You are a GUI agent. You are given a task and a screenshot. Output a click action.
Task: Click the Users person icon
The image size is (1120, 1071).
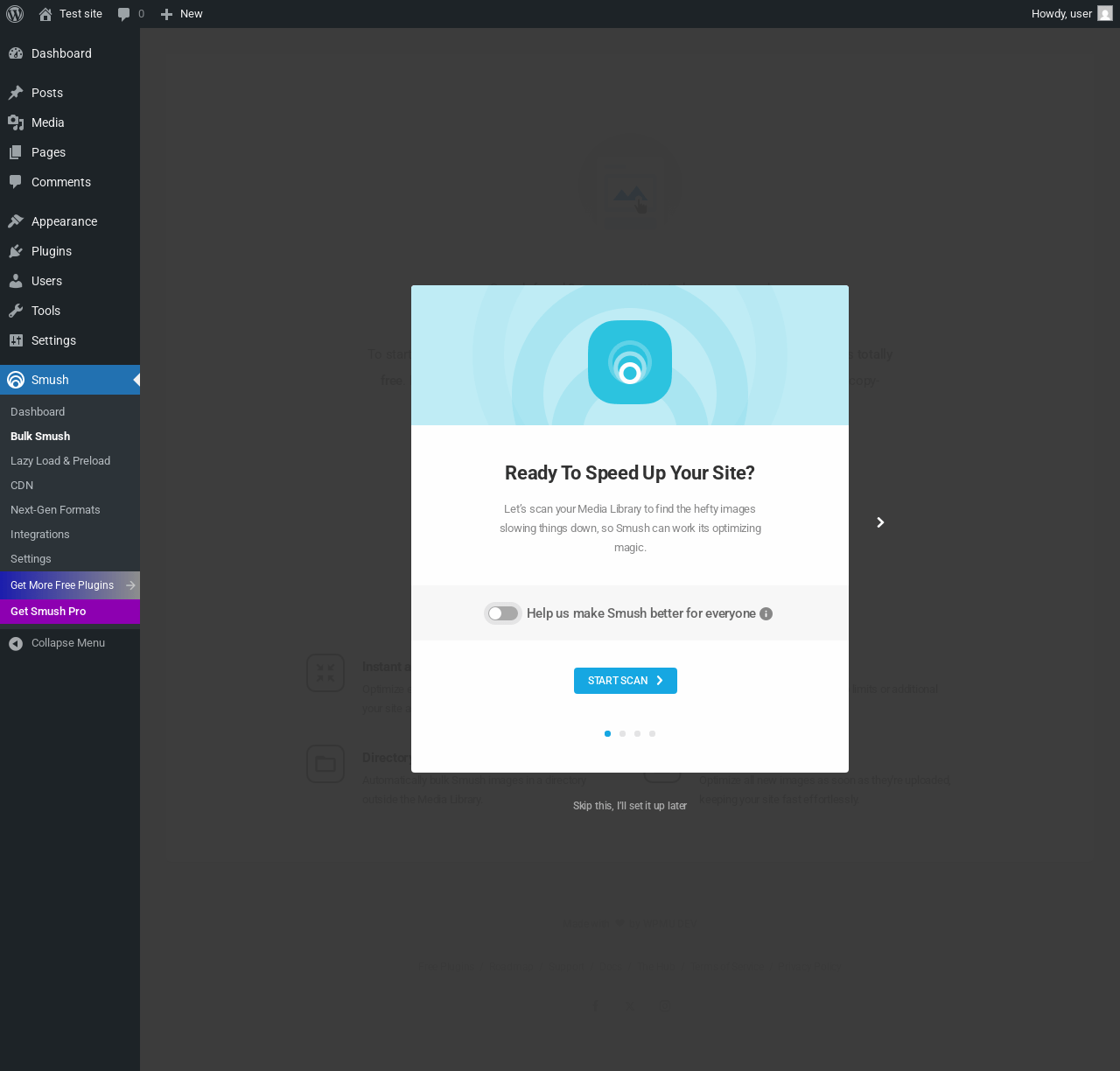(x=16, y=281)
